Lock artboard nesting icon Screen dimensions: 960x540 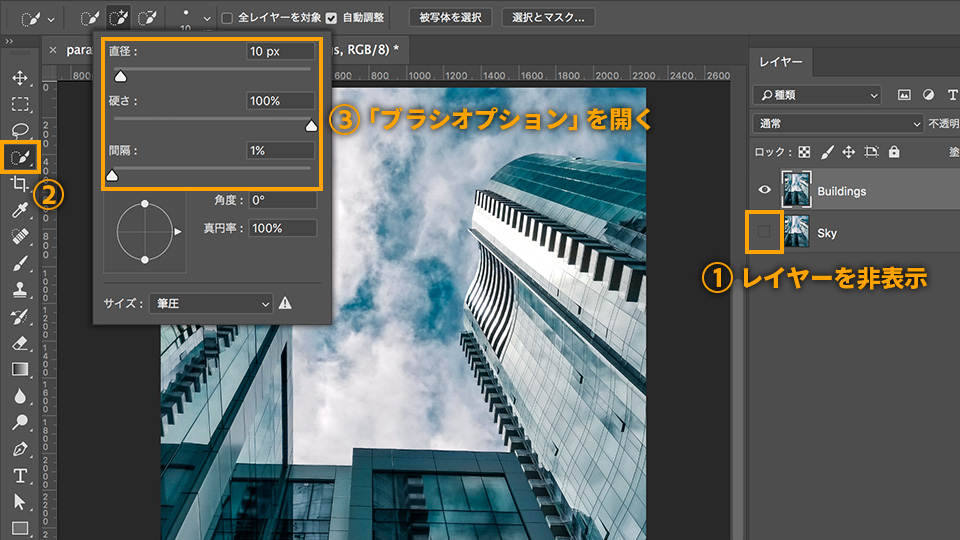click(871, 152)
